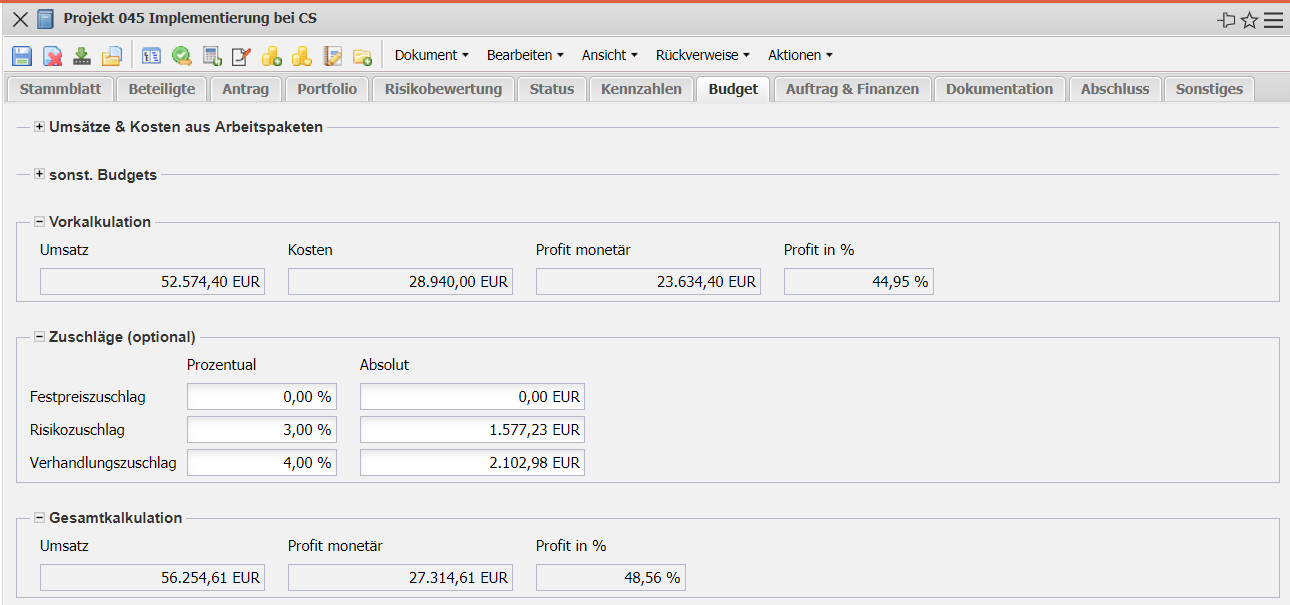Click the calculator toolbar icon

point(212,56)
